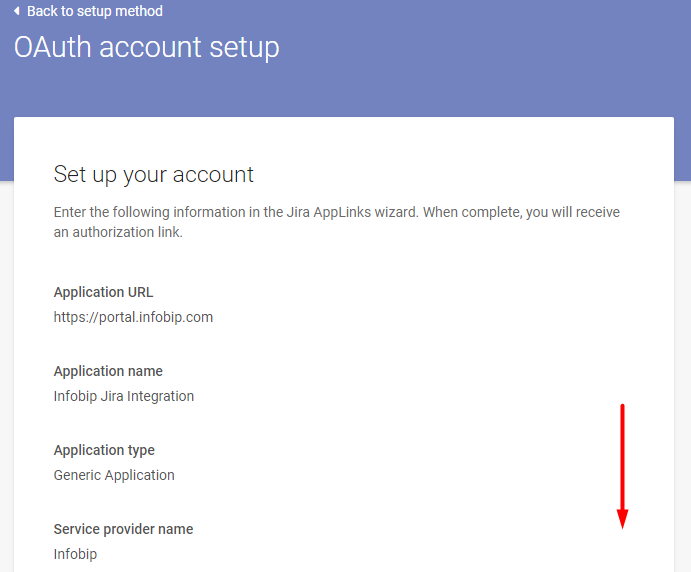The width and height of the screenshot is (691, 572).
Task: Click the red arrow's vertical shaft
Action: 622,455
